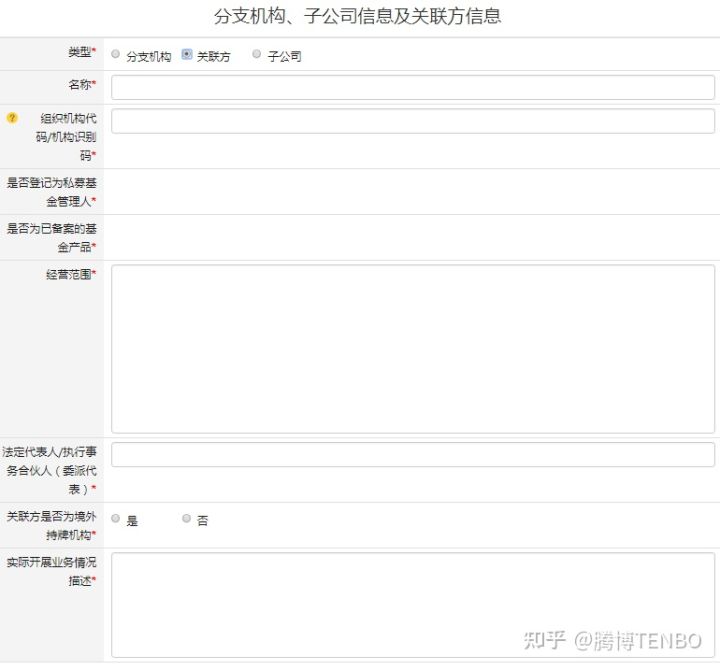Select the 分支机构 radio button
Screen dimensions: 720x670
coord(116,55)
